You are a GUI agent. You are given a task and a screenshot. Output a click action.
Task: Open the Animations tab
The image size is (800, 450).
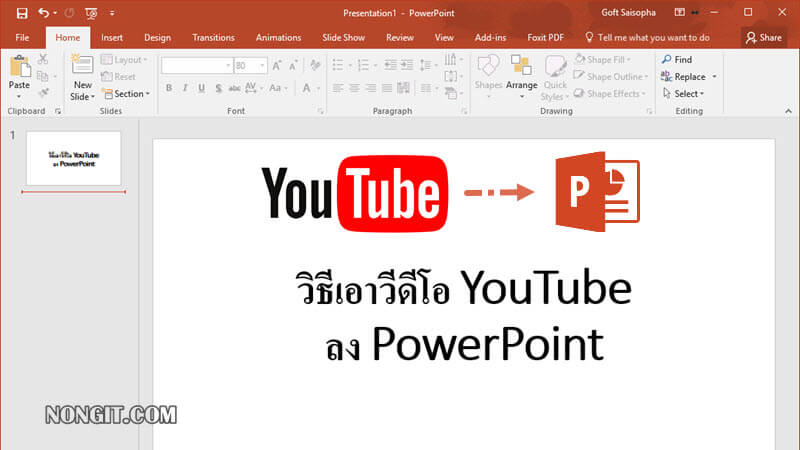(x=278, y=38)
